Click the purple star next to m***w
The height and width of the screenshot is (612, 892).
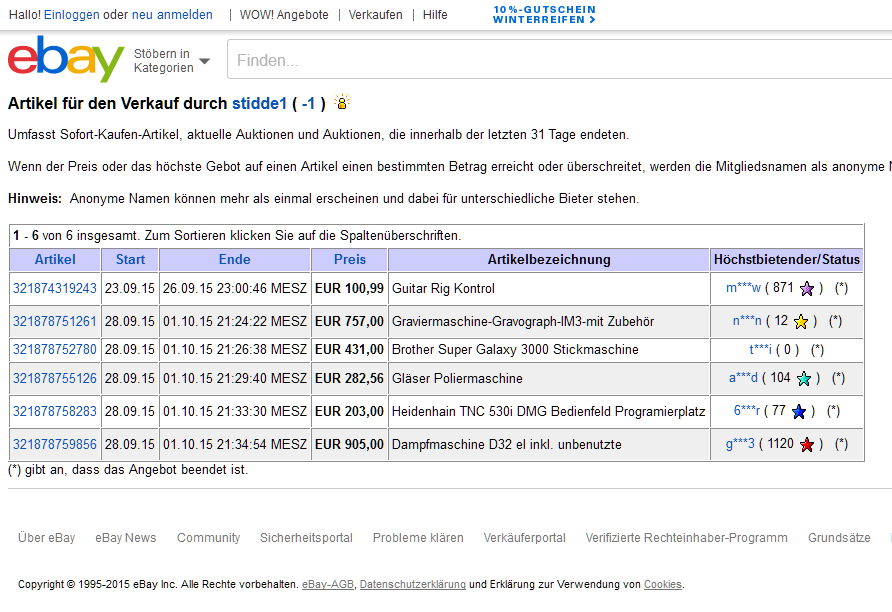point(807,289)
